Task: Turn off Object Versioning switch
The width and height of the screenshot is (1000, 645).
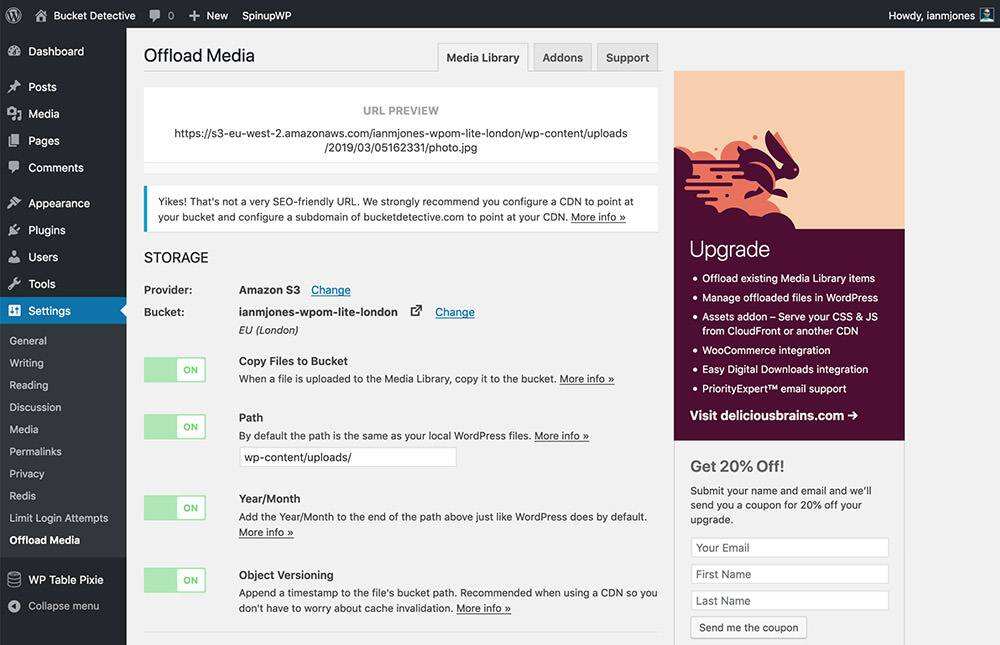Action: [x=175, y=580]
